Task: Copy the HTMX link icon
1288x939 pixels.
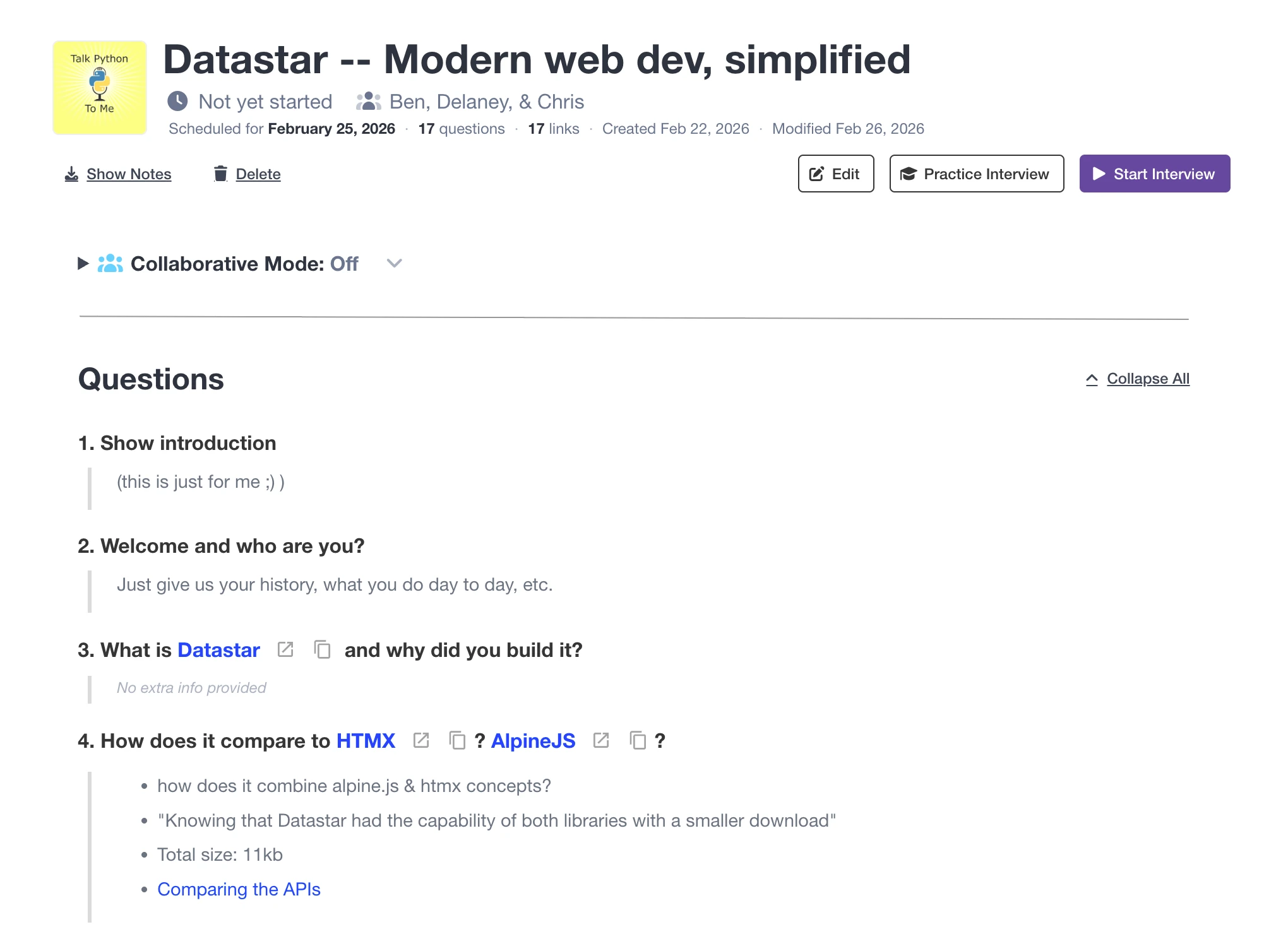Action: pos(457,740)
